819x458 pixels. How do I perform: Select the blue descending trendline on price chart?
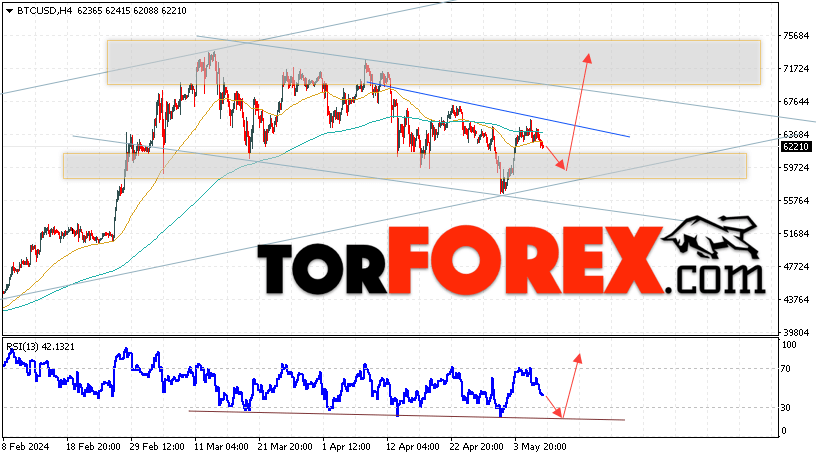click(x=498, y=110)
